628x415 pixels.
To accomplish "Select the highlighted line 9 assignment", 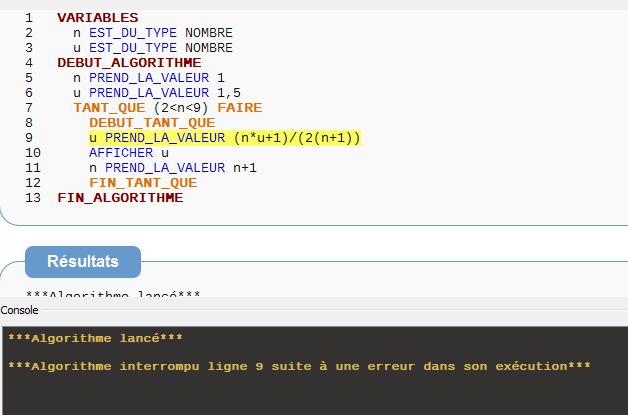I will (224, 138).
